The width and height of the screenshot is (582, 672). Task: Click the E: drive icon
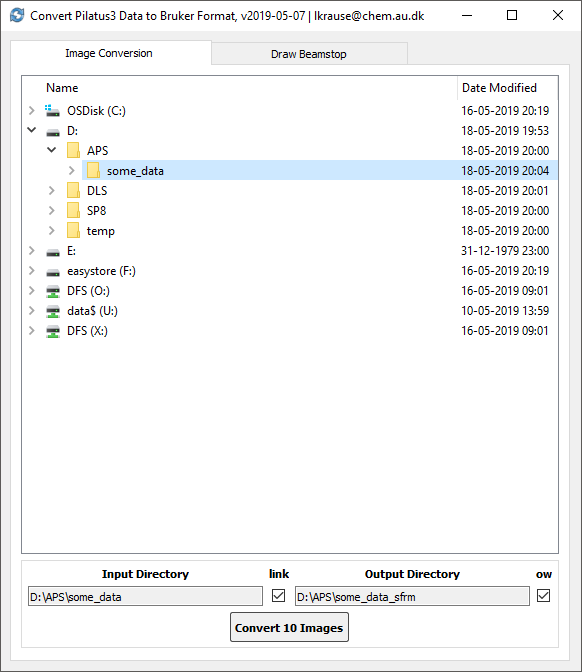pyautogui.click(x=53, y=253)
